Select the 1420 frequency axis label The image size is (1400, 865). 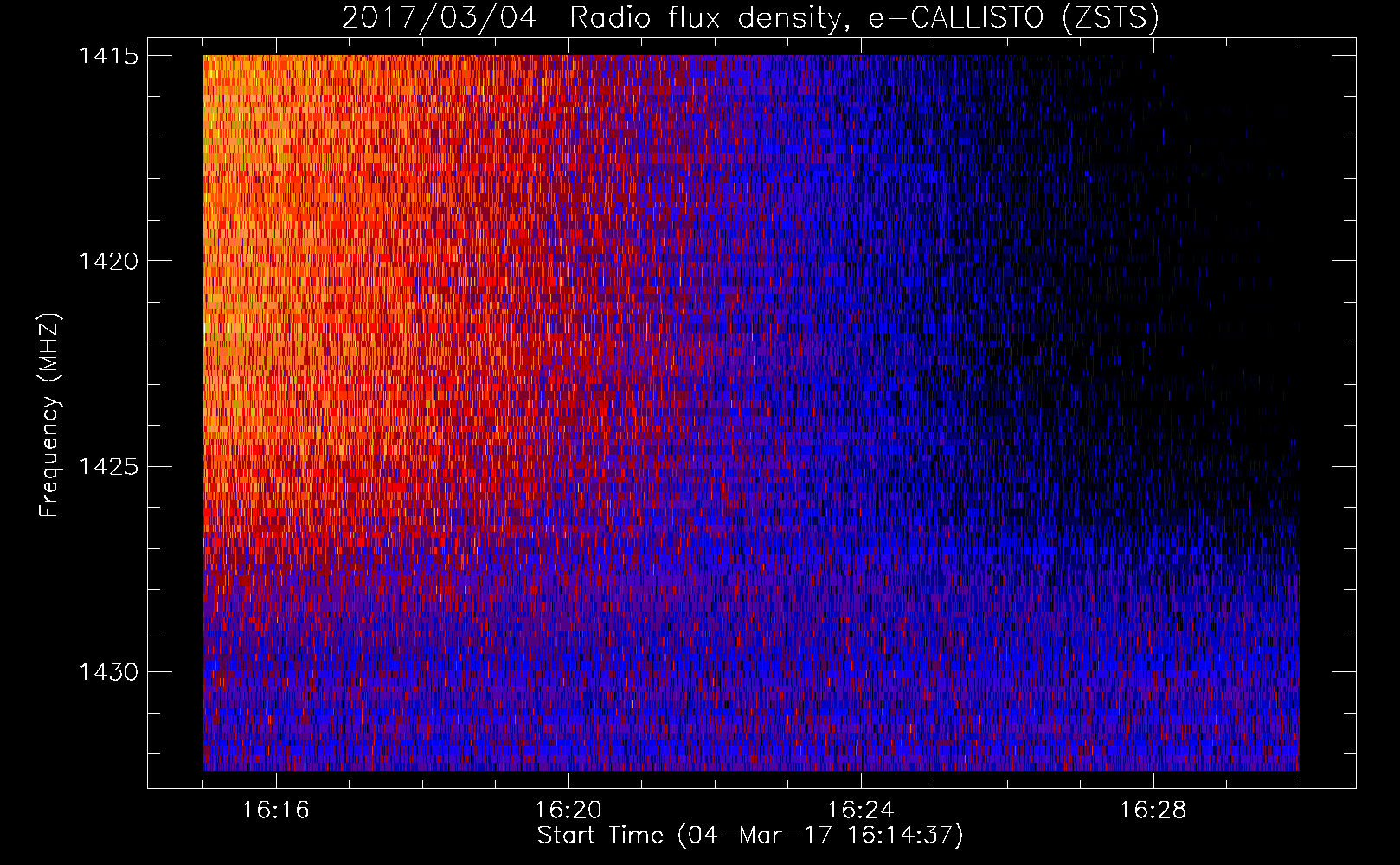108,261
